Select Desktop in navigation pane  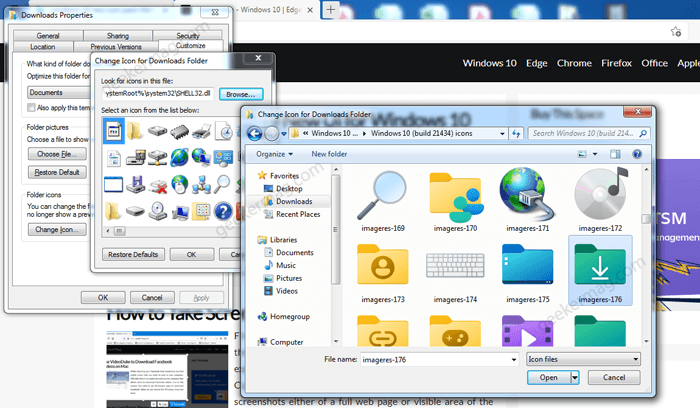283,188
